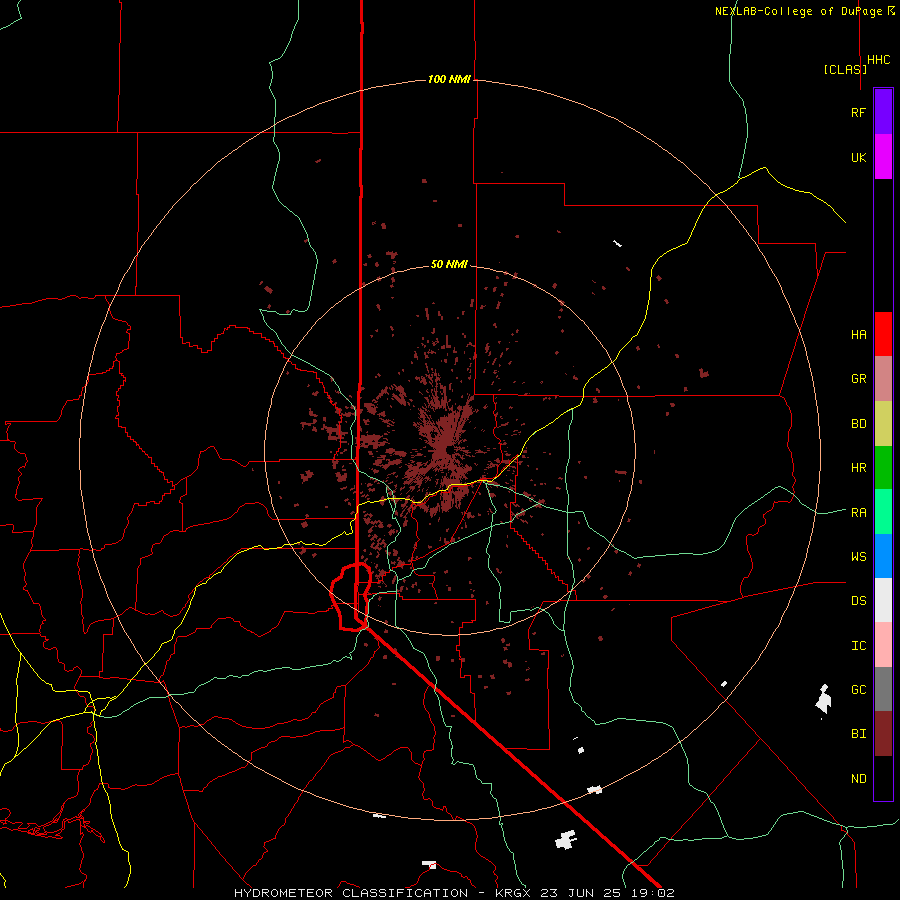Select the RA legend label text
The image size is (900, 900).
858,512
